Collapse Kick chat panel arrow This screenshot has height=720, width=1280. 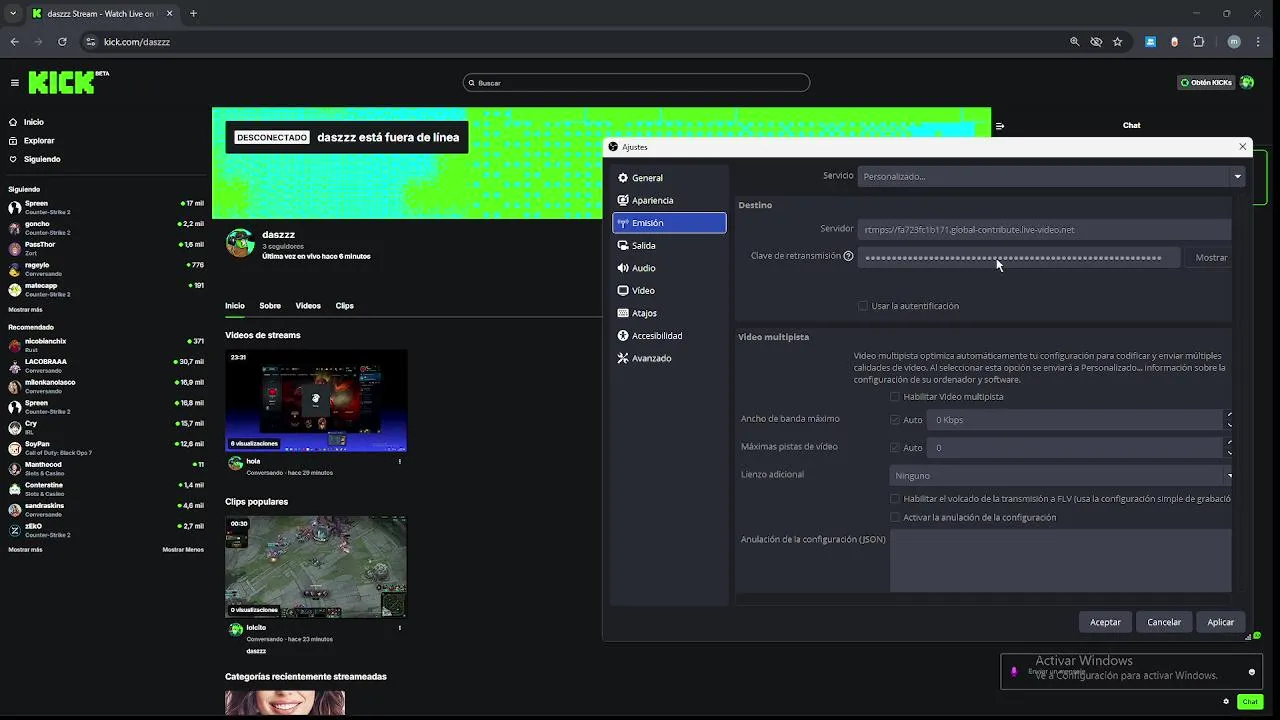coord(999,126)
